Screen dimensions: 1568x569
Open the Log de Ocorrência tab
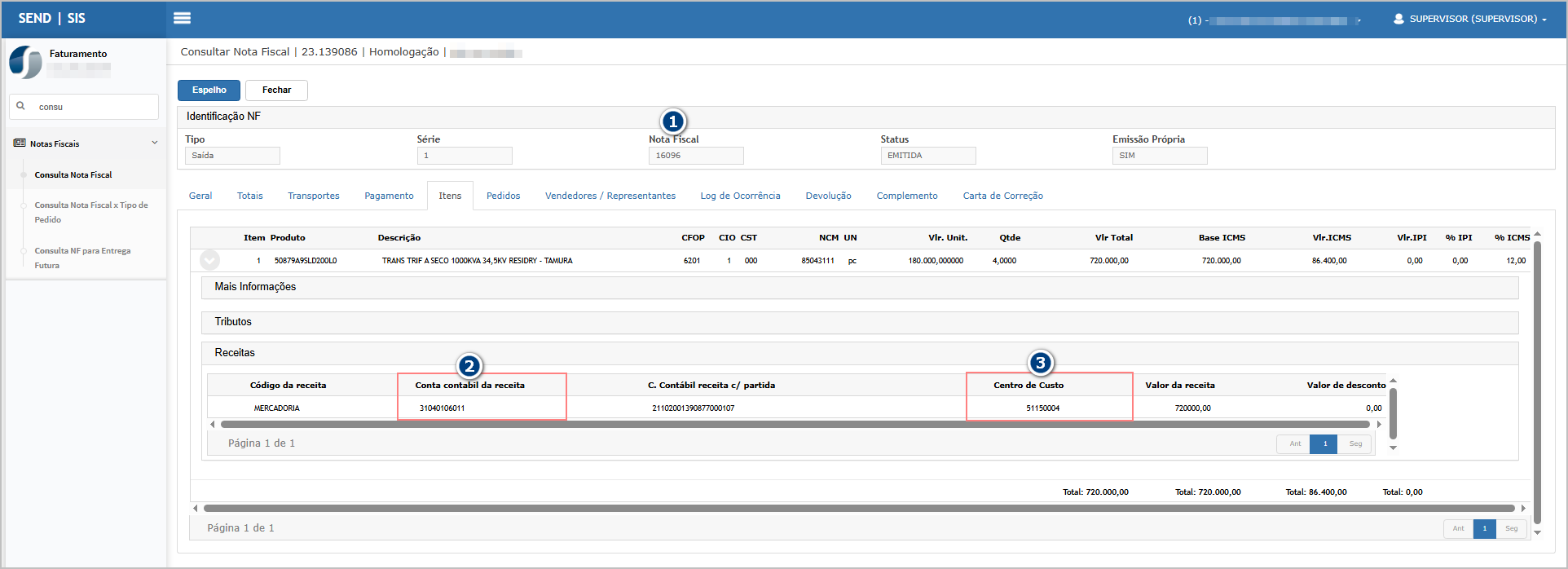740,196
